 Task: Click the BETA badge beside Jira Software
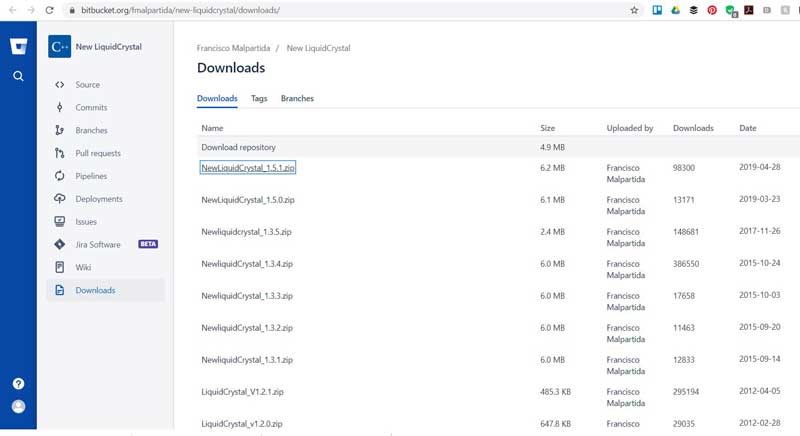[148, 244]
